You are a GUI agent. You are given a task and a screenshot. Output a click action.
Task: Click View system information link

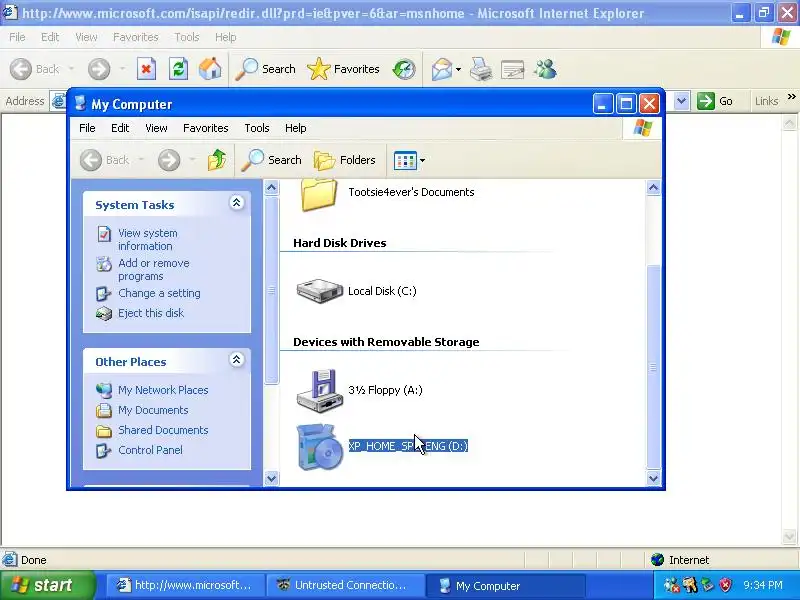(x=147, y=239)
